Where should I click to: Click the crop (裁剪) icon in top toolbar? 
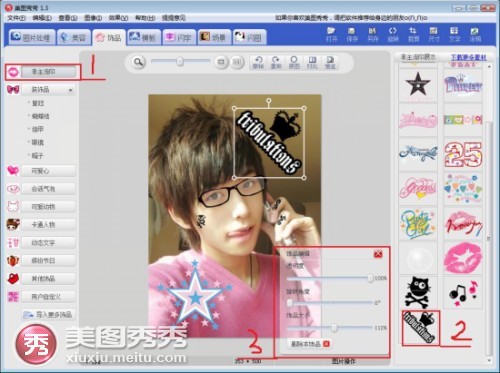point(413,34)
